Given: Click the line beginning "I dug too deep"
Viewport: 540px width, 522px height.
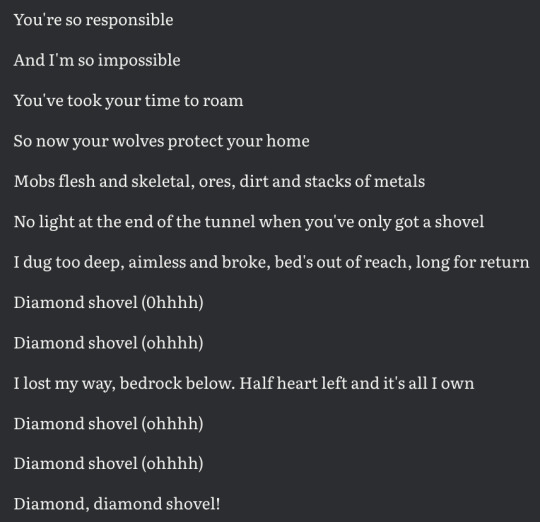Looking at the screenshot, I should click(x=271, y=262).
